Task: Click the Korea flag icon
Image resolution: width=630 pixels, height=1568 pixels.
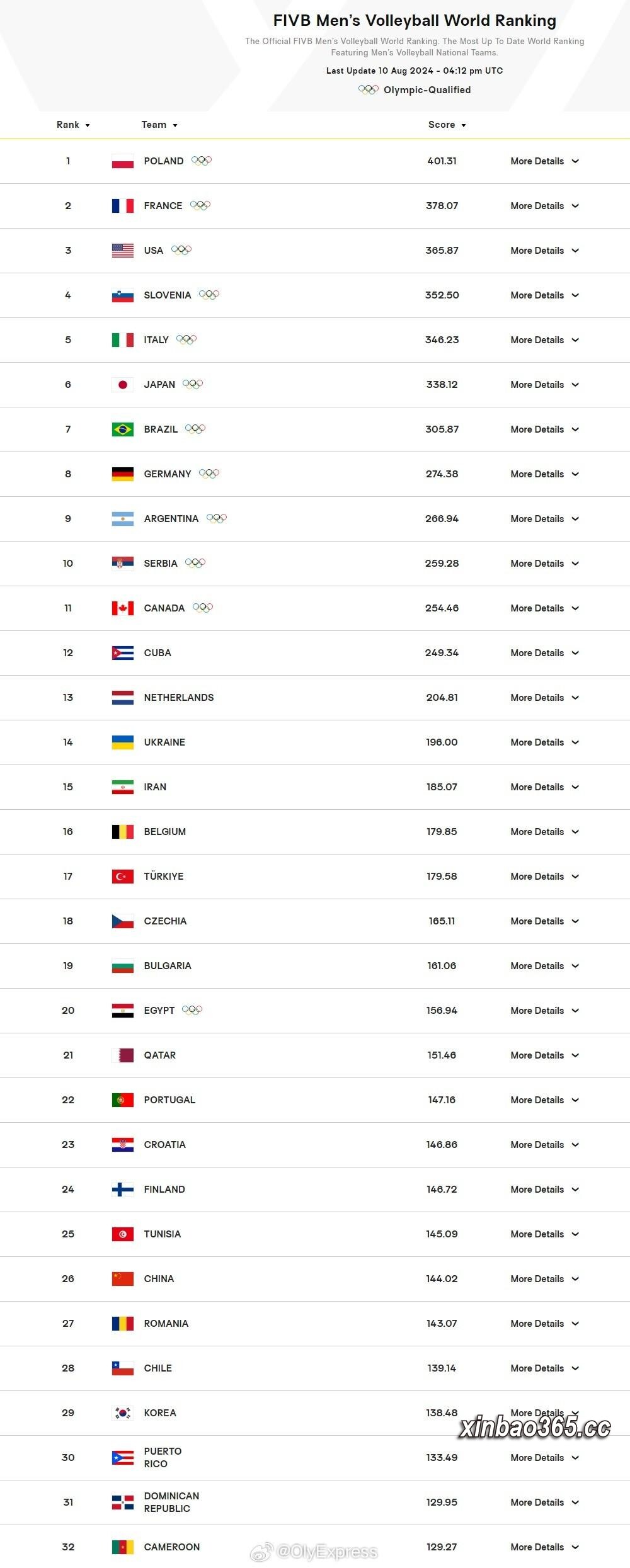Action: point(123,1413)
